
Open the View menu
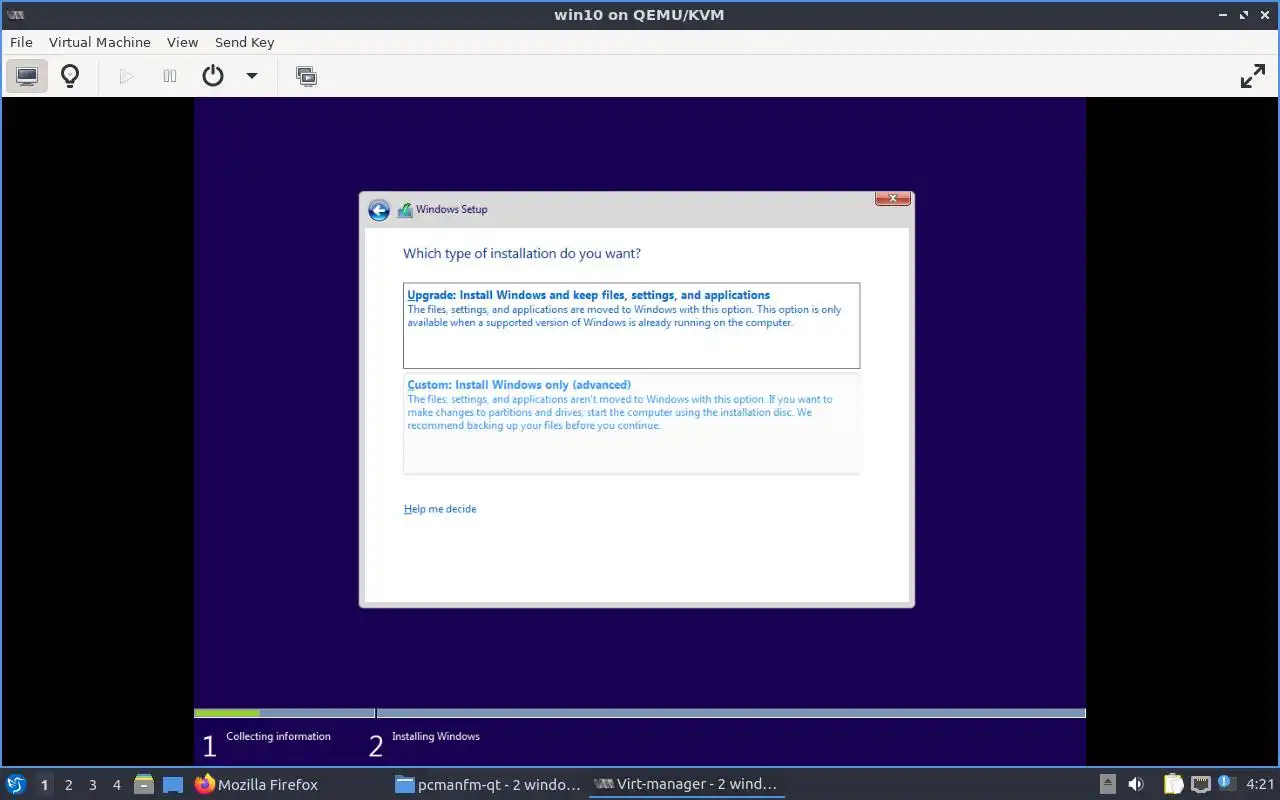pos(183,42)
